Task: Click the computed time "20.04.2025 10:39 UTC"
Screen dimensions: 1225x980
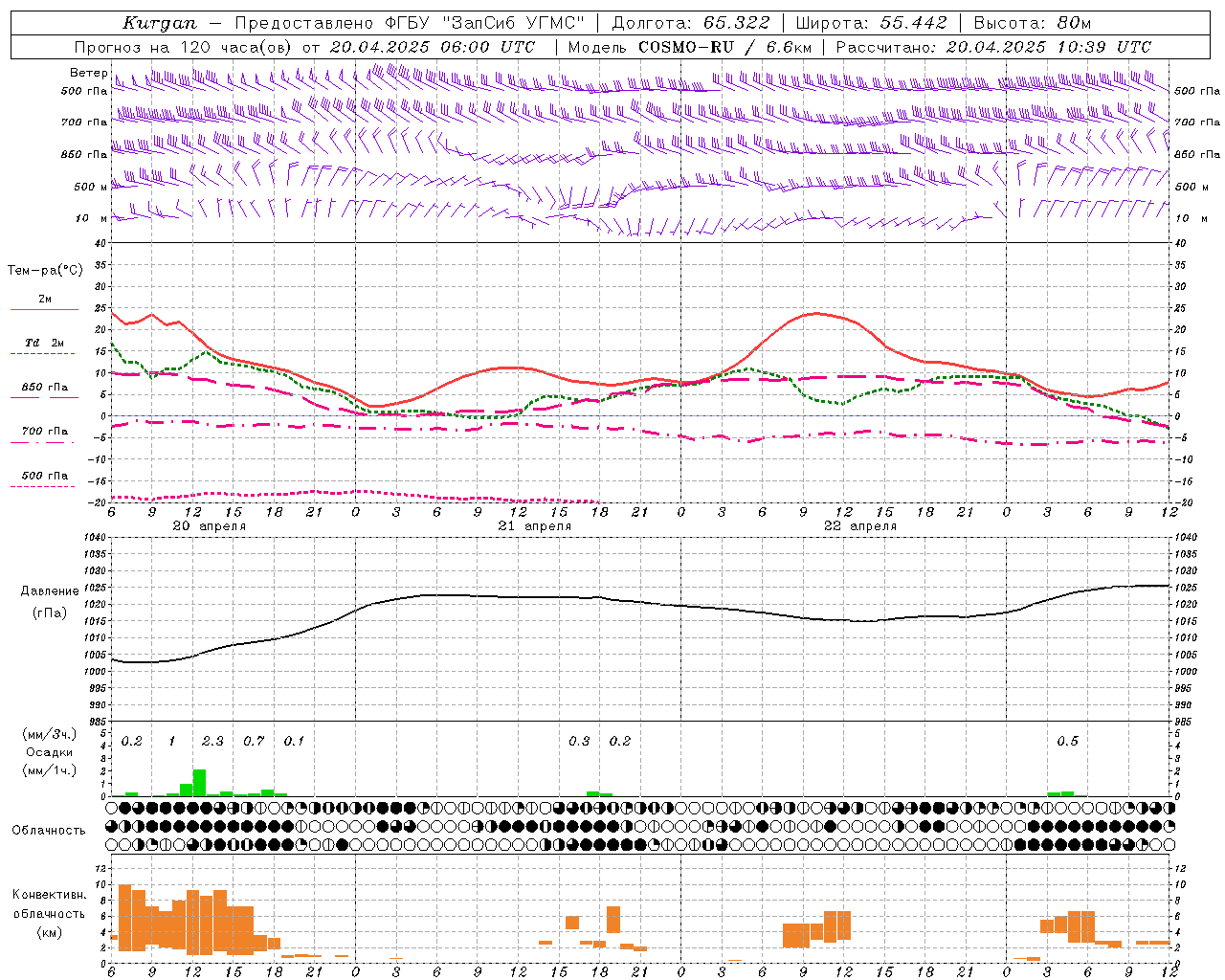Action: coord(1048,47)
